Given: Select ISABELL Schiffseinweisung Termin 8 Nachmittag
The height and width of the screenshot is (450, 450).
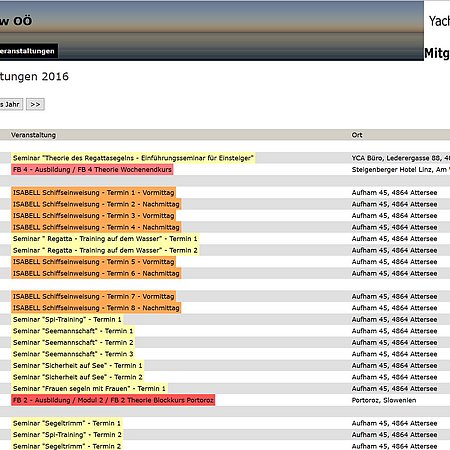Looking at the screenshot, I should pos(96,308).
